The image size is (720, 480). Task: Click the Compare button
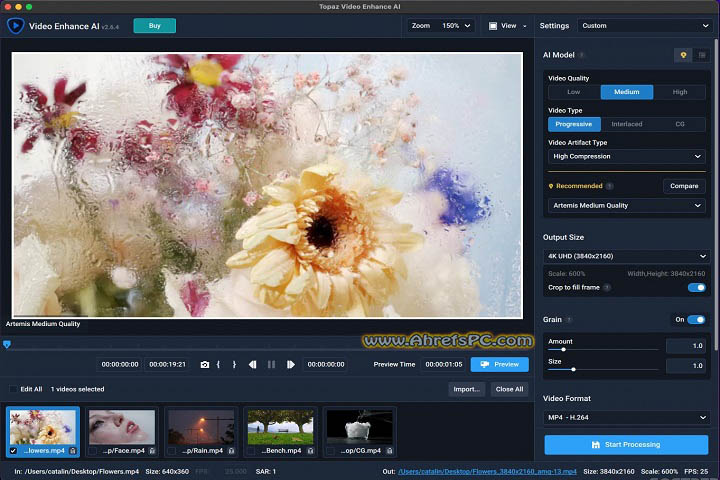click(x=684, y=186)
